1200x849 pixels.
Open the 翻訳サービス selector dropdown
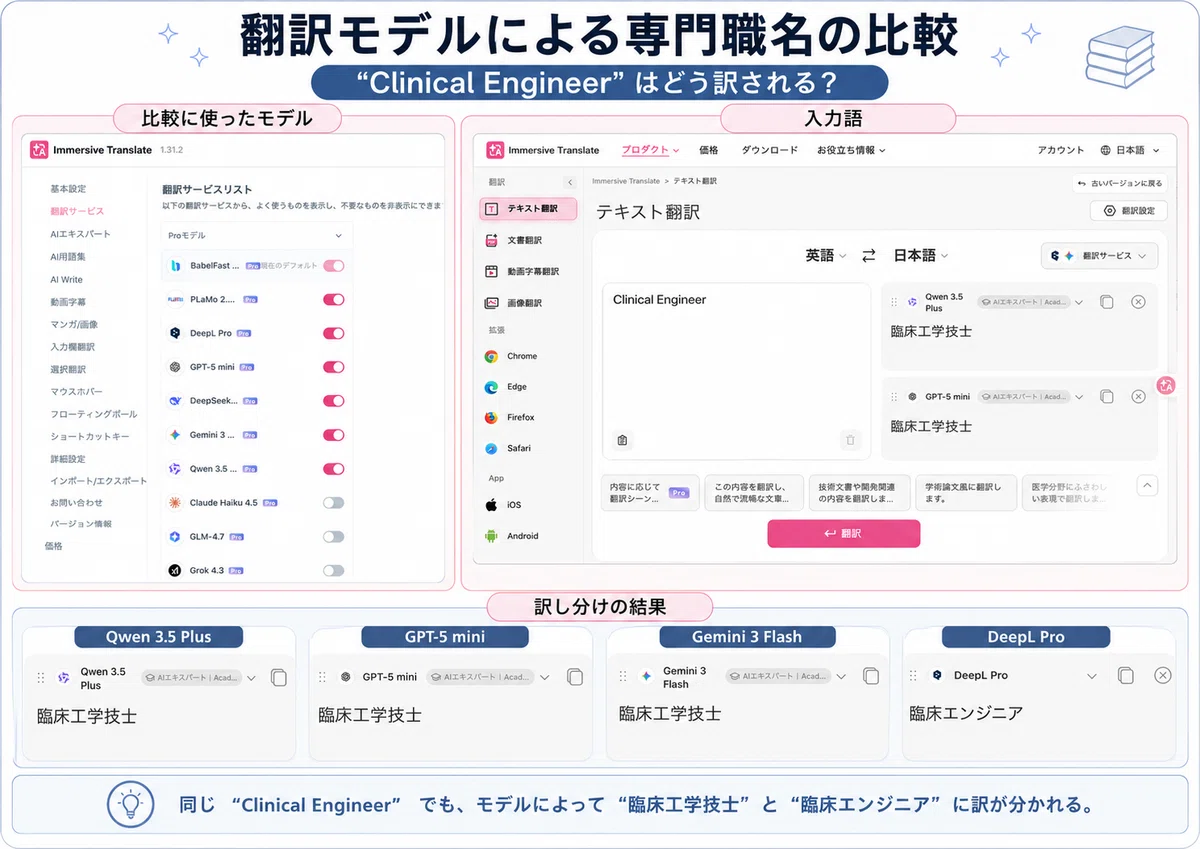click(x=1099, y=256)
